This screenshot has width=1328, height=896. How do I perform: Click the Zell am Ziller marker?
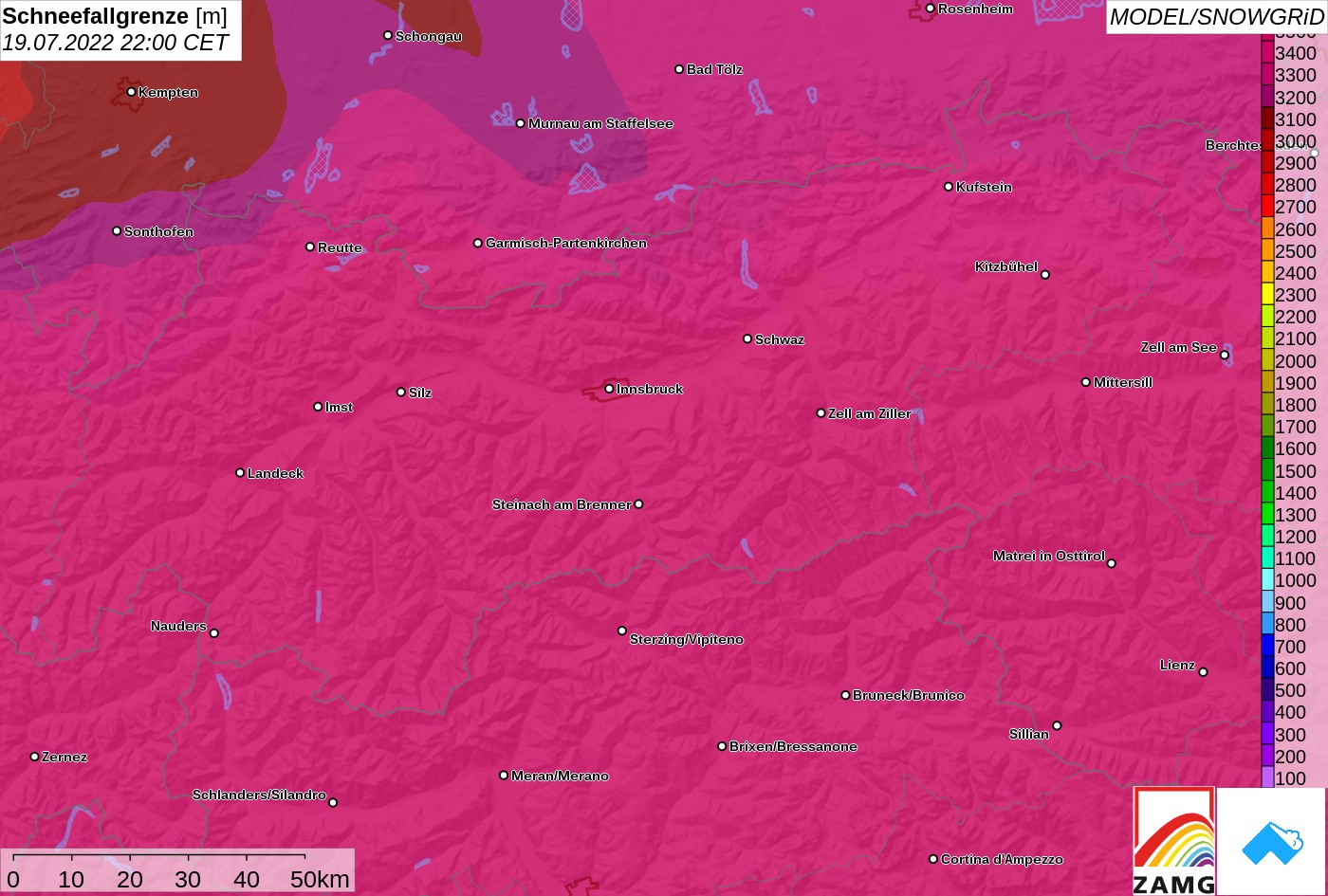coord(821,413)
